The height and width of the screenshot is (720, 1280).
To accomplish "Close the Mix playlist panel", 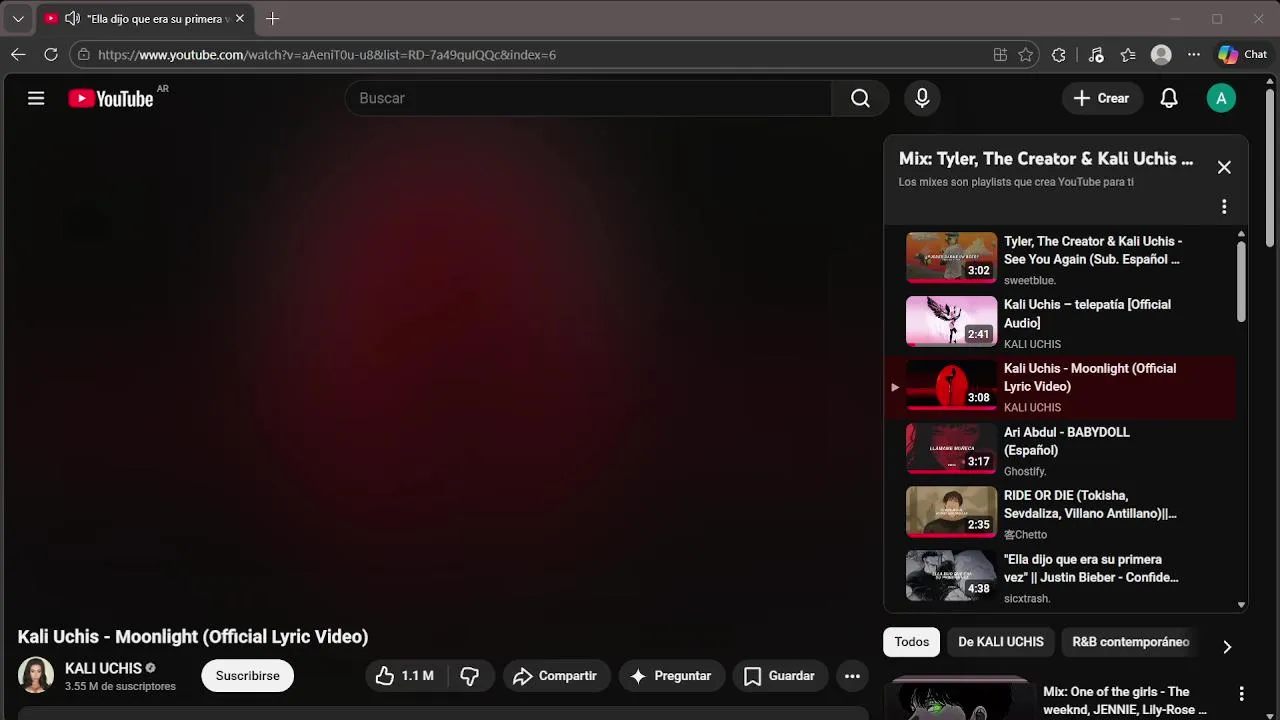I will pos(1224,167).
